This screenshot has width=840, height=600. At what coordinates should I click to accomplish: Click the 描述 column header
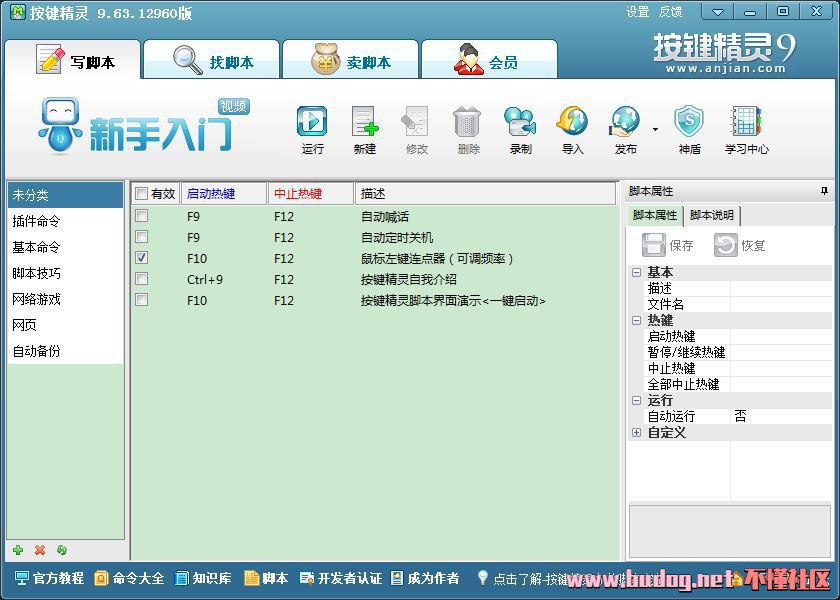tap(485, 193)
